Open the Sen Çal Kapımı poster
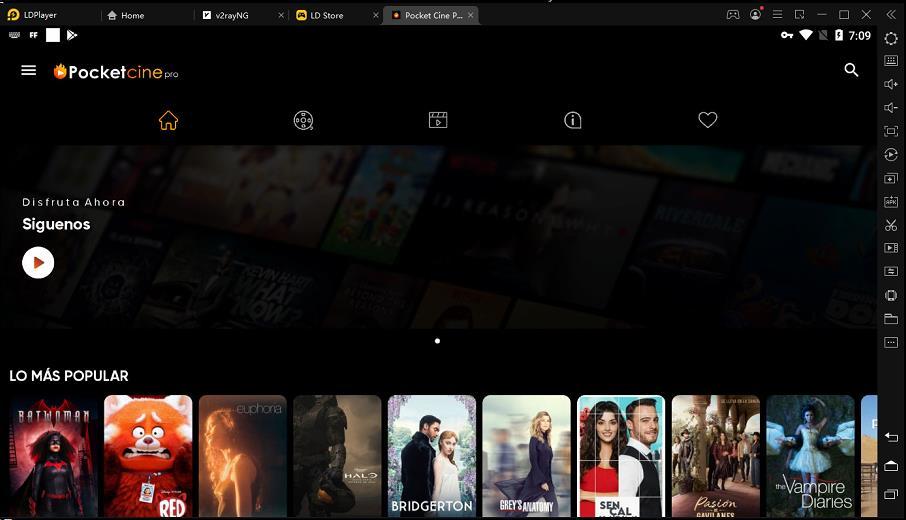 coord(621,456)
